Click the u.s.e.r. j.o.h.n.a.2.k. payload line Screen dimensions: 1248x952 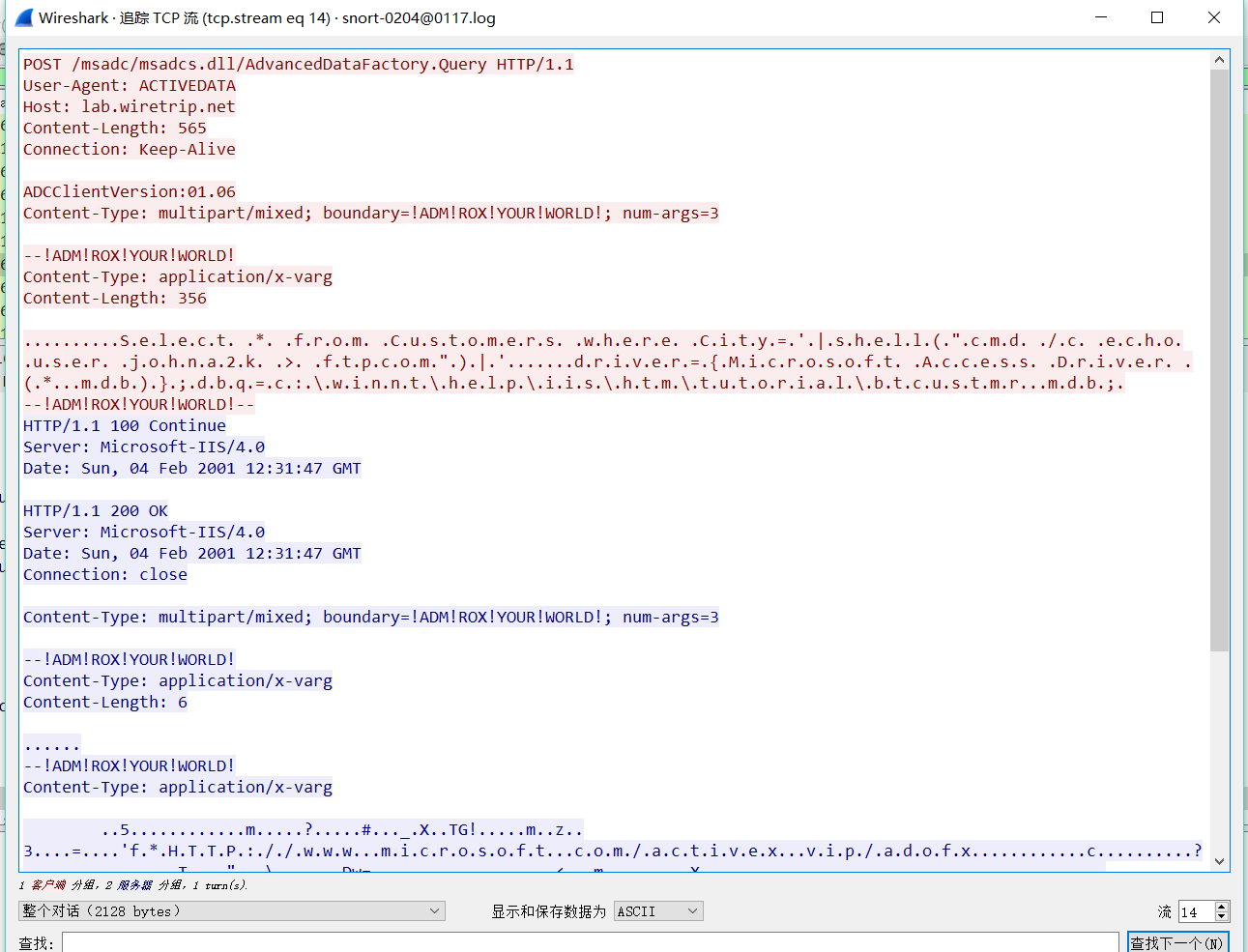click(x=608, y=361)
